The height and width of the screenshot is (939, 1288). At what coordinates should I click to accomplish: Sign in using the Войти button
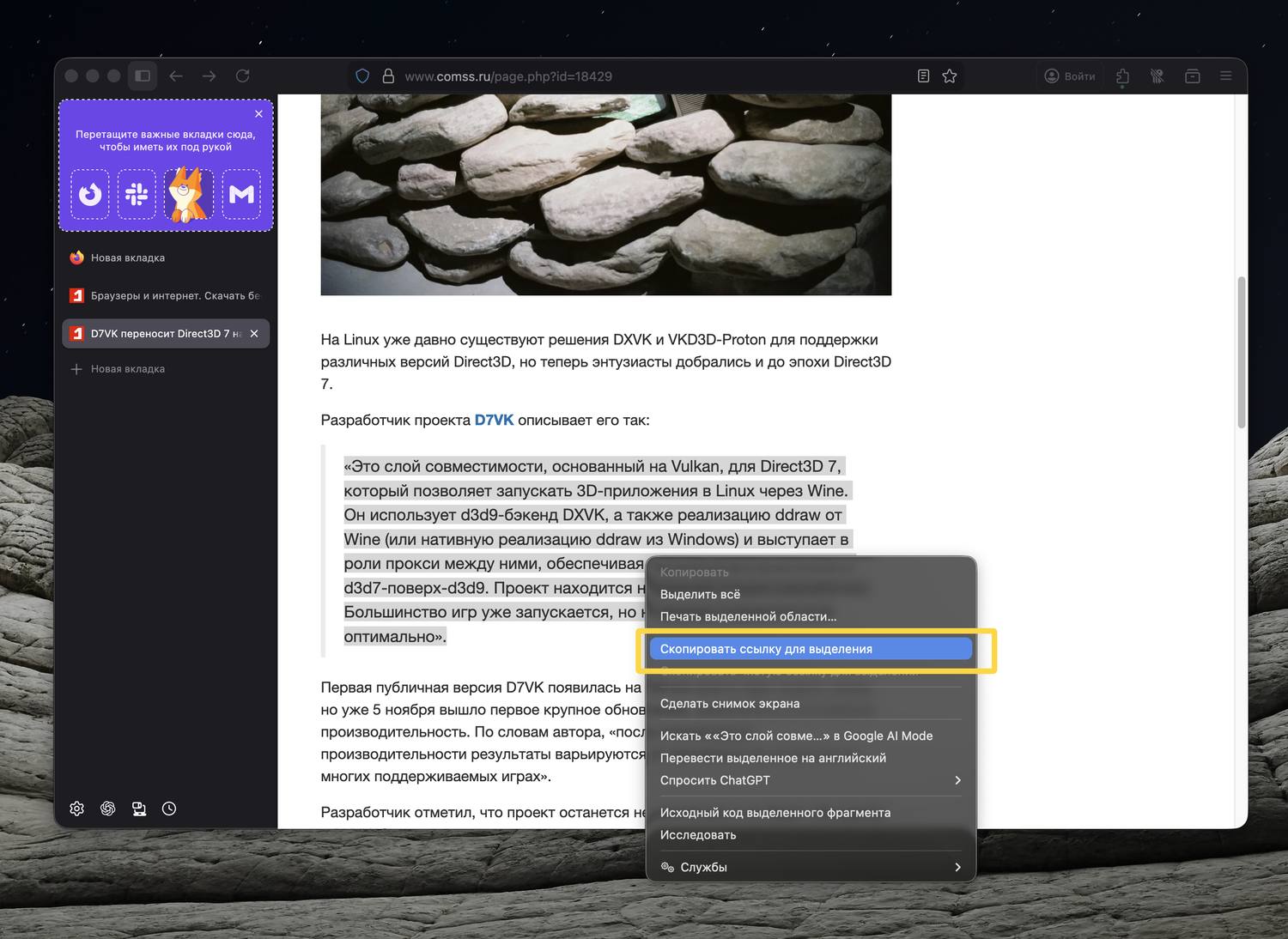pos(1070,76)
